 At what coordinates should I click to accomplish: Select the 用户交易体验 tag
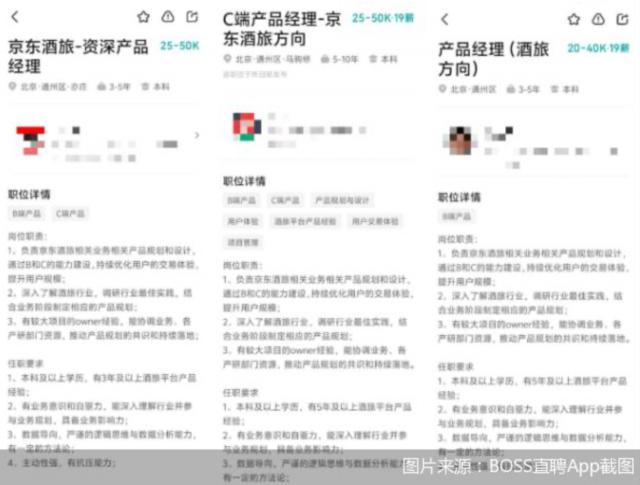click(375, 221)
